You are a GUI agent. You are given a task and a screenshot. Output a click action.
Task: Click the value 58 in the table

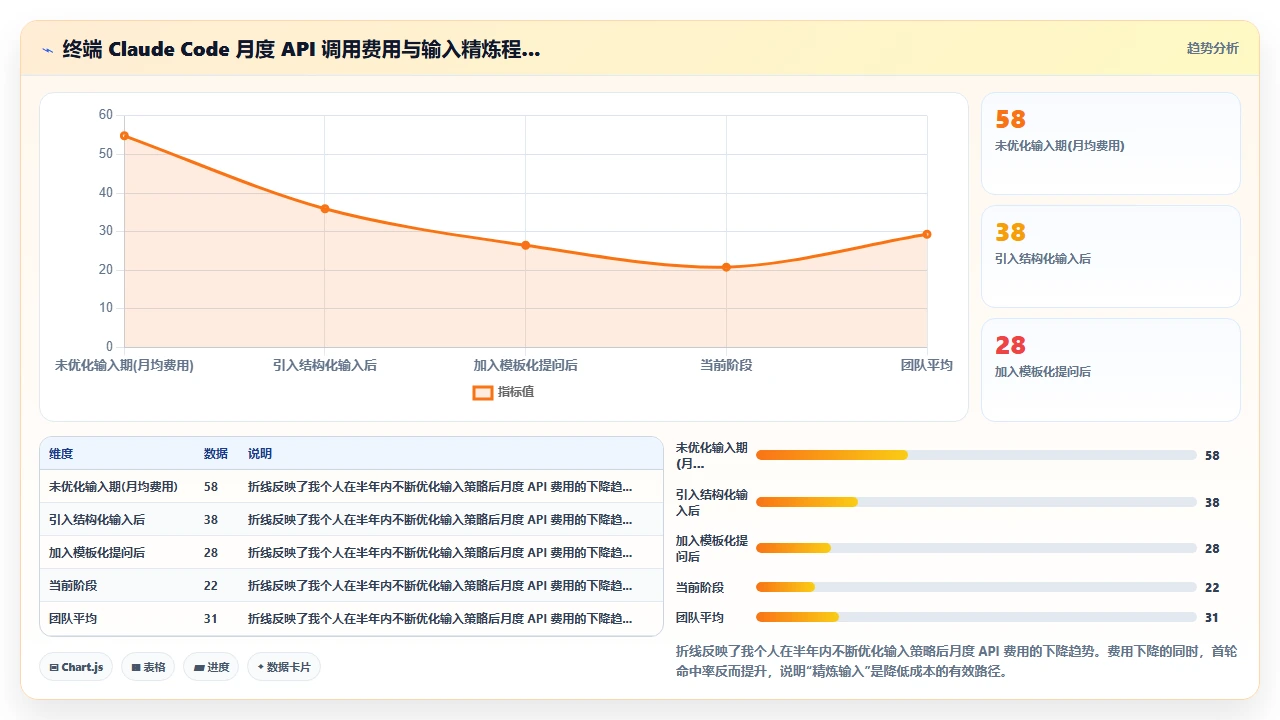tap(211, 487)
